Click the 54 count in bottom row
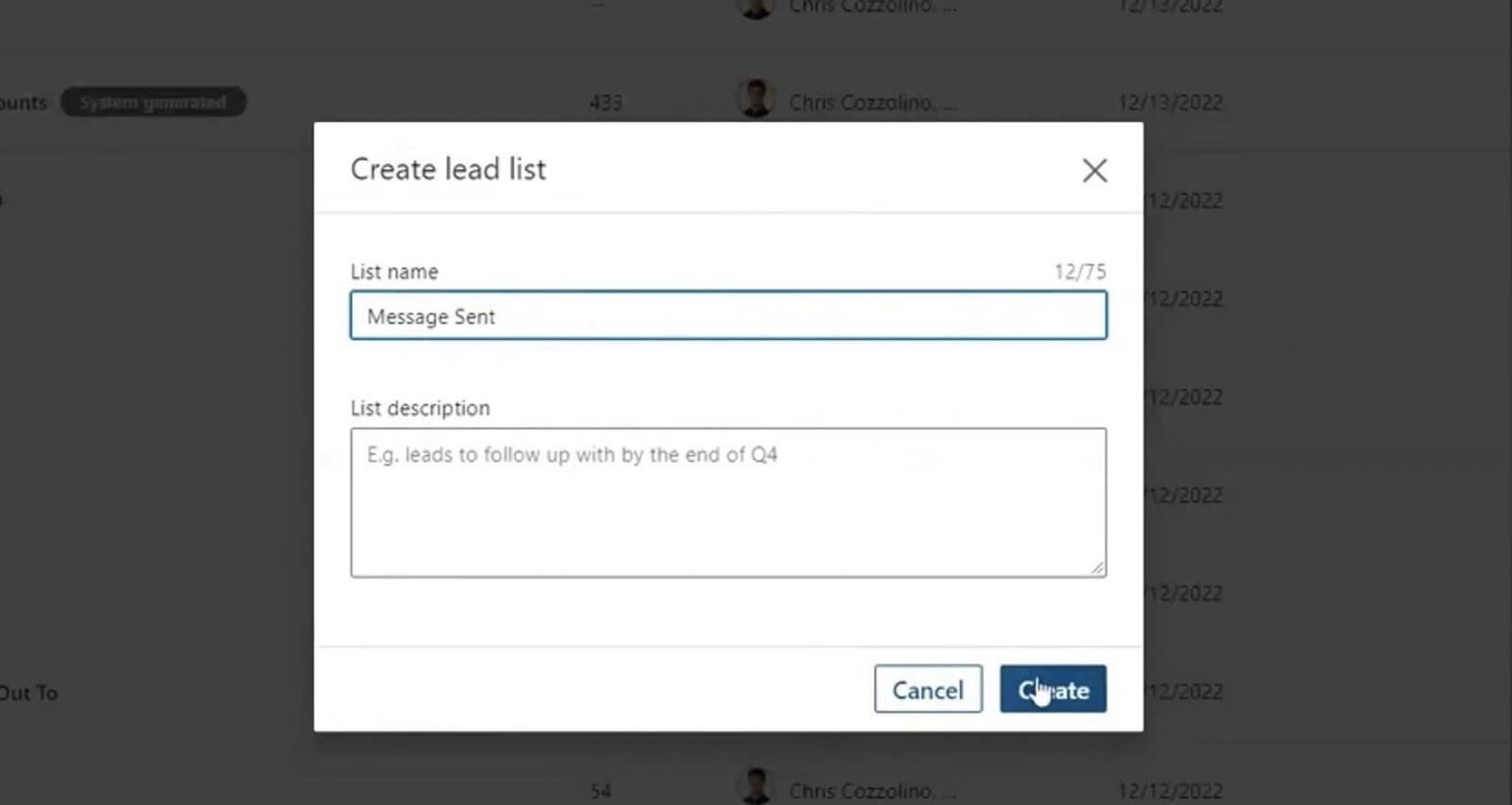Screen dimensions: 1512x805 tap(601, 792)
